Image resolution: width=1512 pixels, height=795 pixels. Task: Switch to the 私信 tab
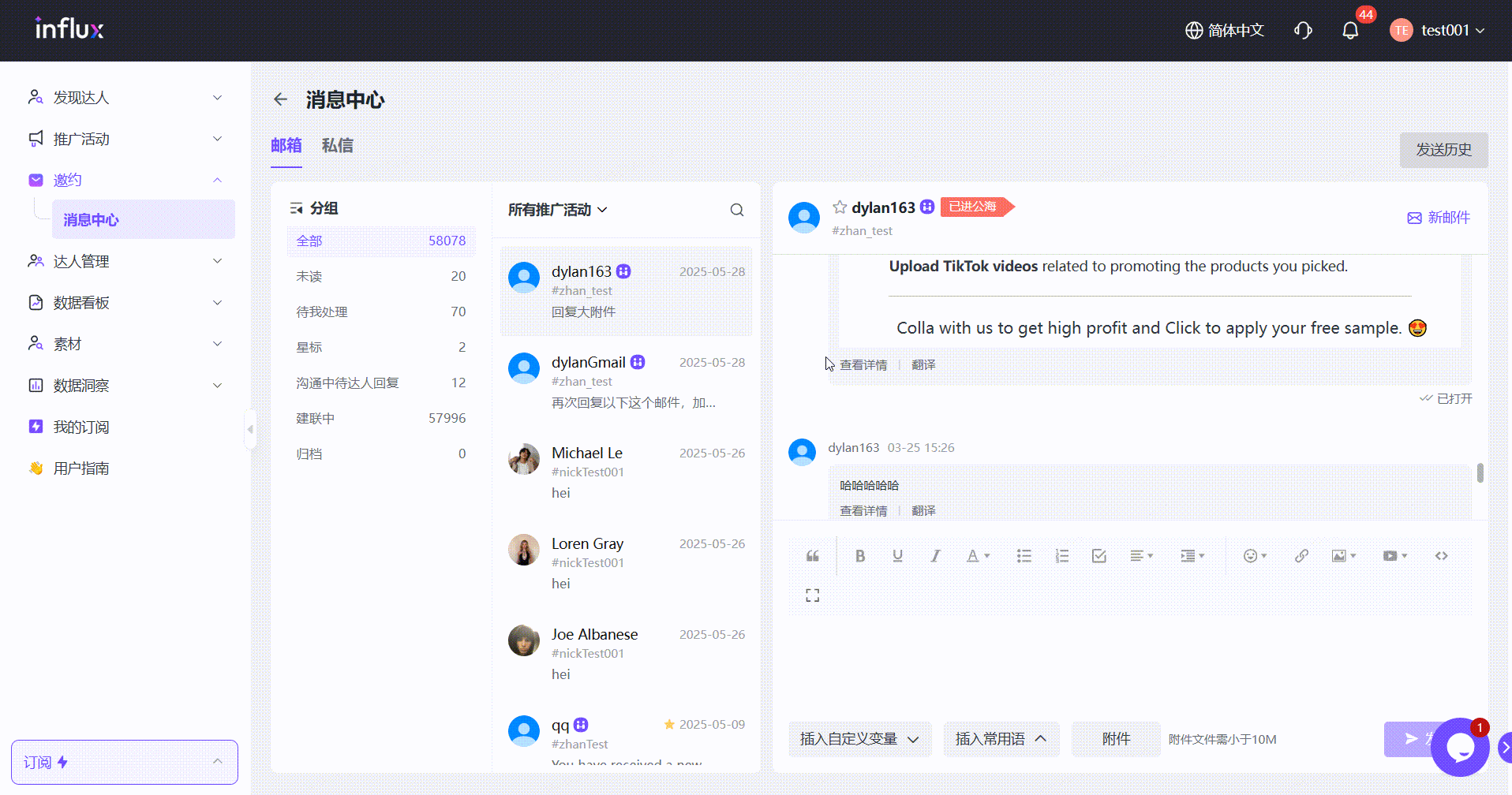337,146
